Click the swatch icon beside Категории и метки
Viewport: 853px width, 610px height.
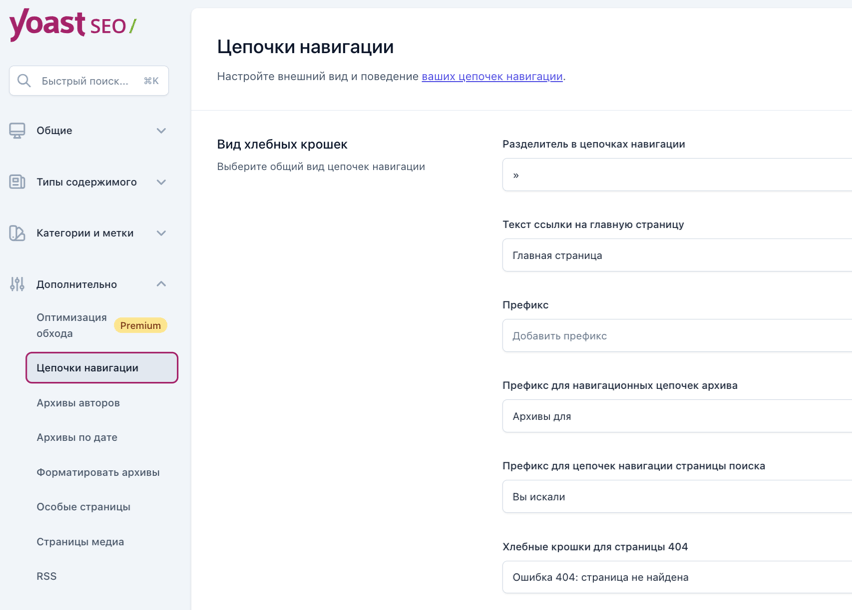click(17, 233)
